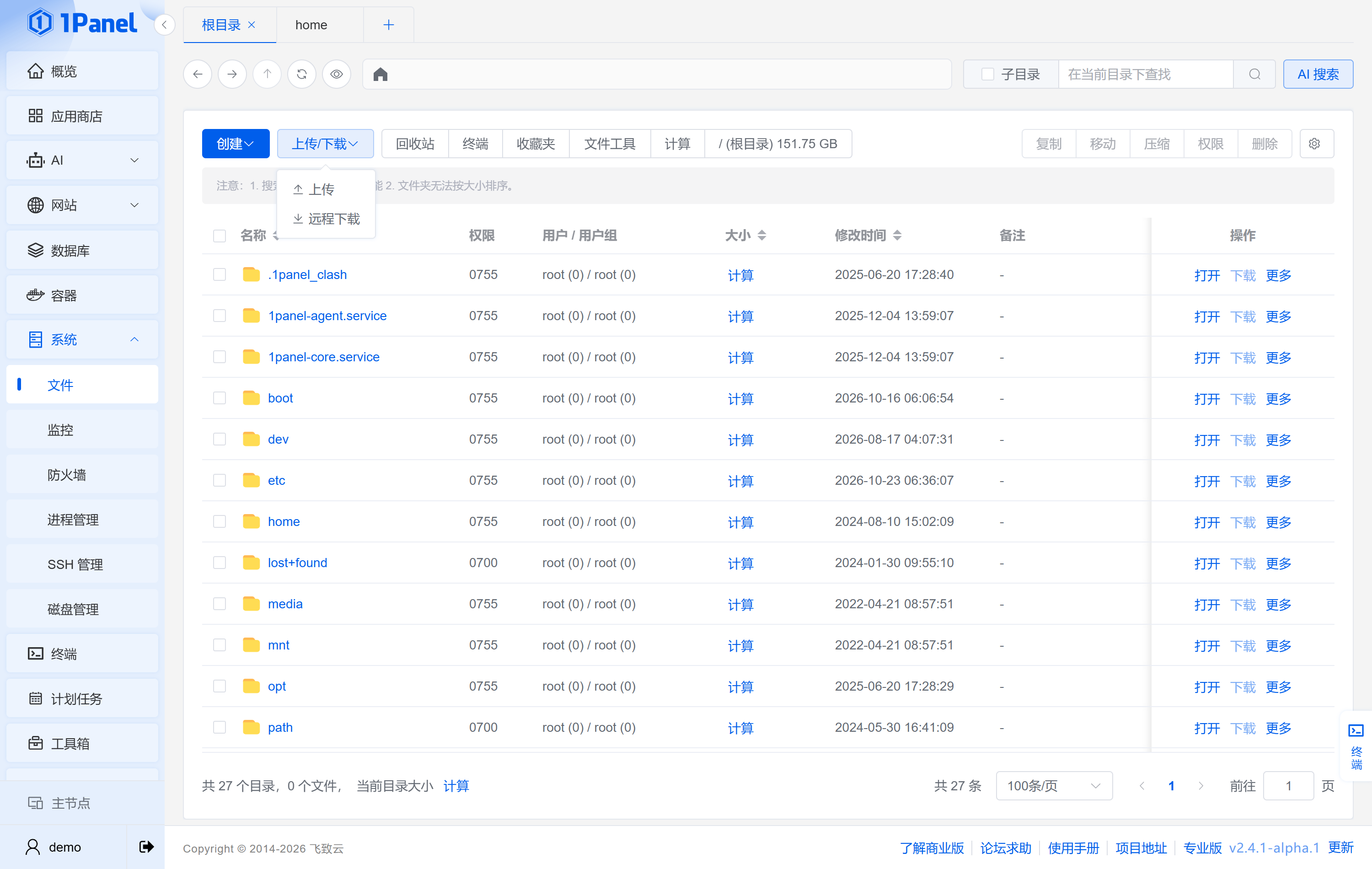Click the home icon in path bar
The height and width of the screenshot is (869, 1372).
[380, 74]
